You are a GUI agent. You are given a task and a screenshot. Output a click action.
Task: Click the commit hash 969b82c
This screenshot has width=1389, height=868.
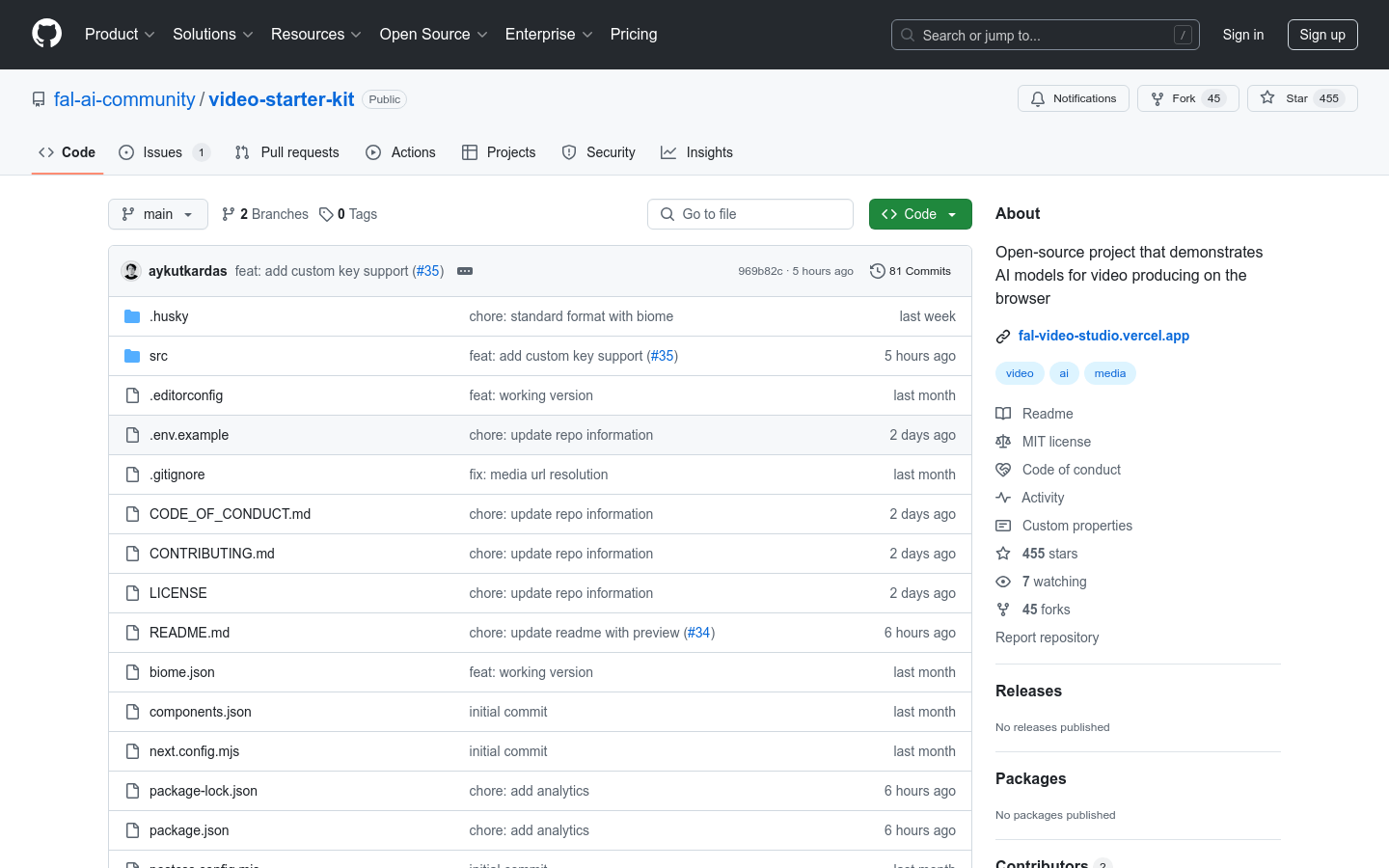[760, 271]
